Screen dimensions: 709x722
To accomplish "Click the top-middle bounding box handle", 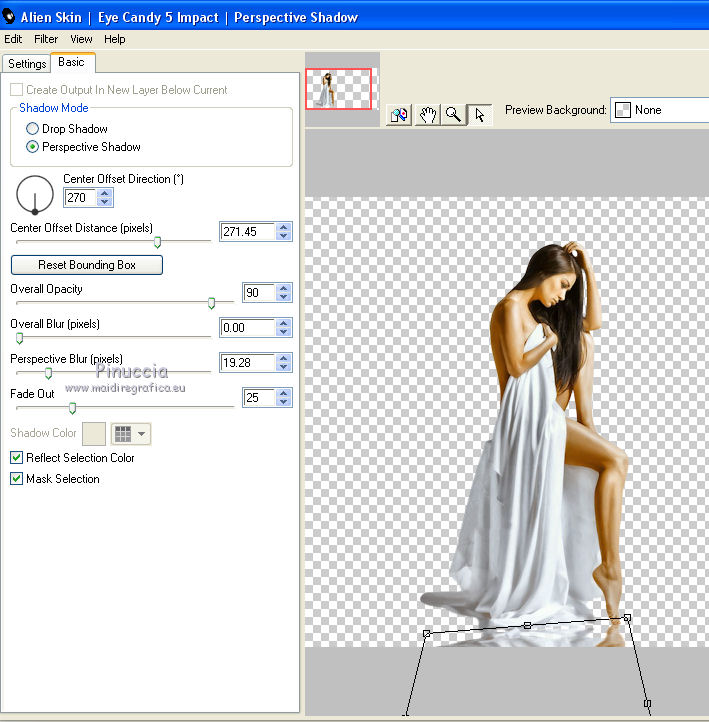I will (528, 625).
